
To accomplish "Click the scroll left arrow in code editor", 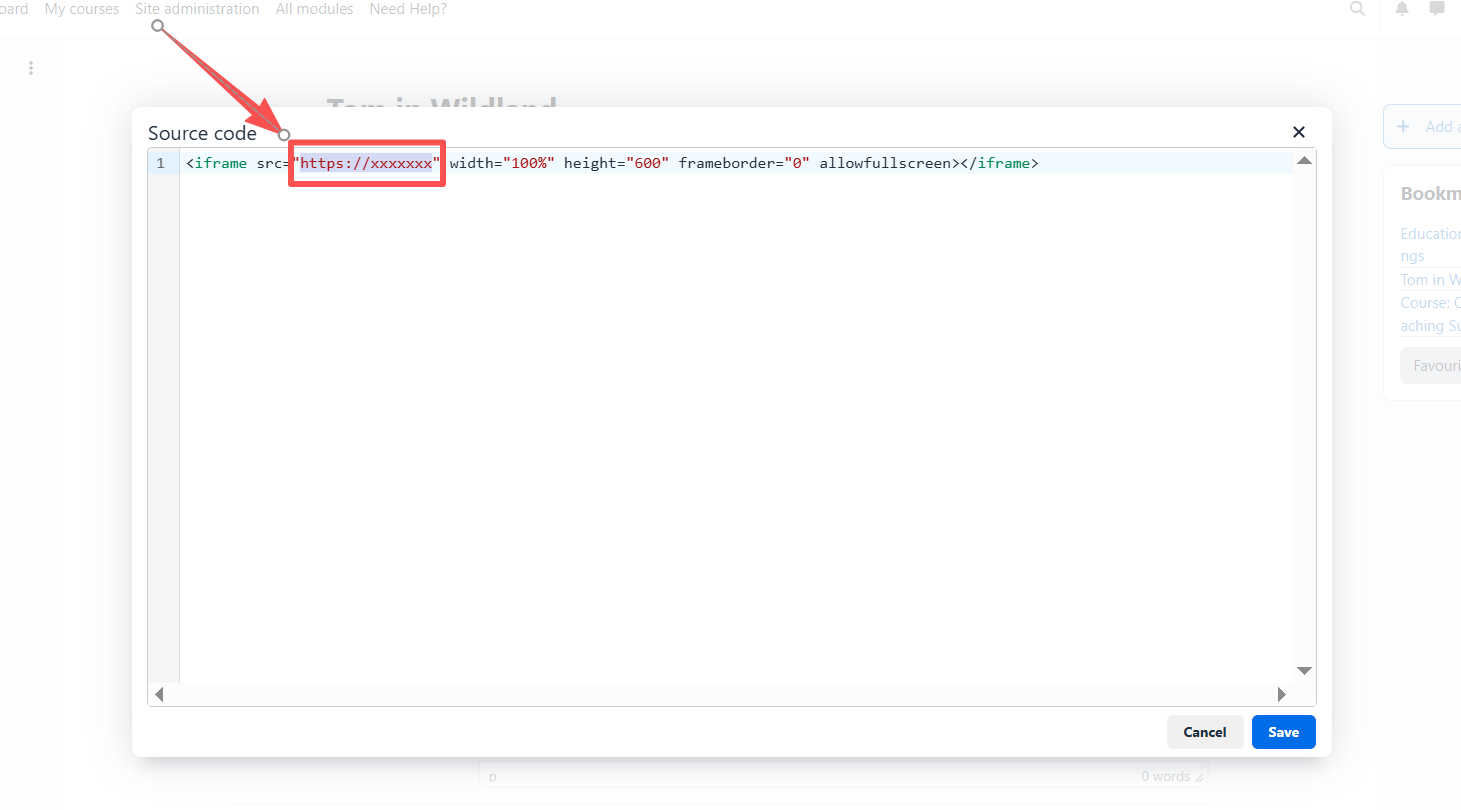I will (x=159, y=694).
